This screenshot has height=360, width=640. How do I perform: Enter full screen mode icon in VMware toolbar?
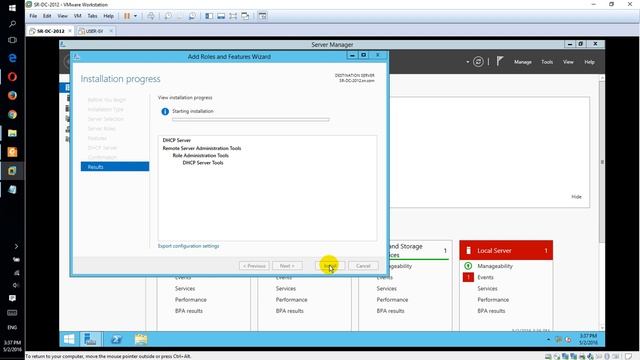tap(233, 16)
